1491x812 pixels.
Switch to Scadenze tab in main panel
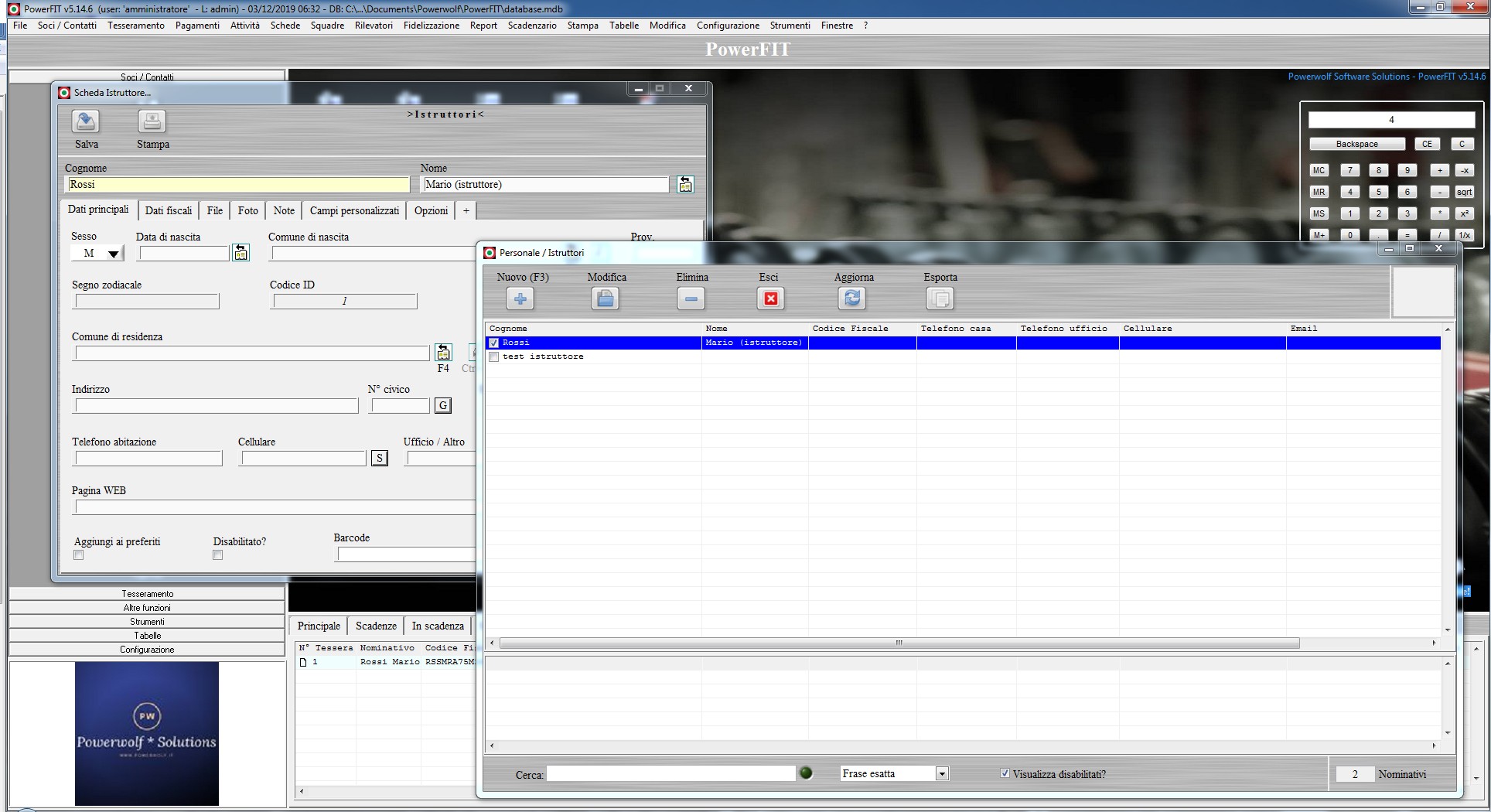[x=376, y=626]
